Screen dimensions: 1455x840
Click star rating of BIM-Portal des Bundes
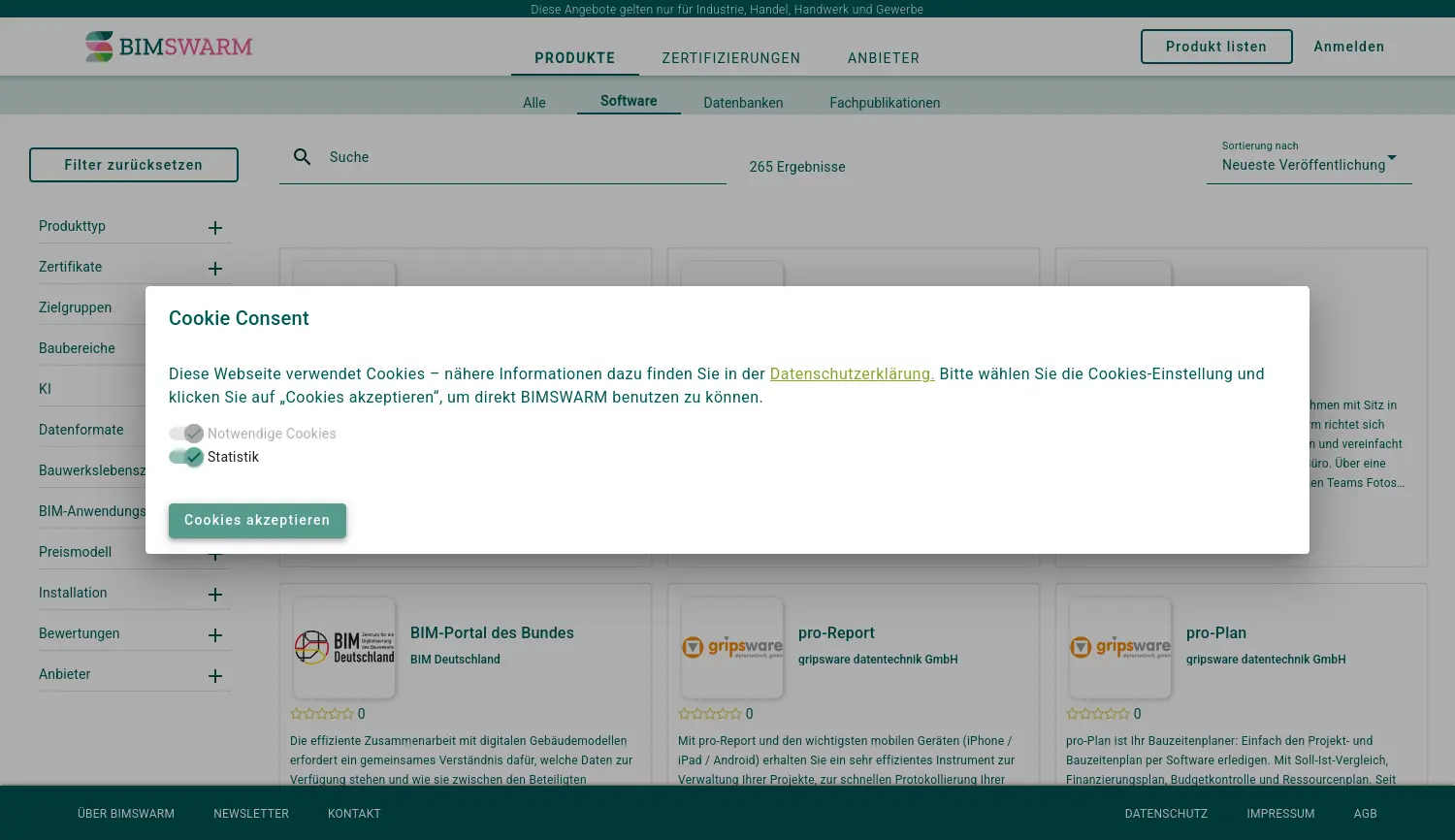[322, 714]
